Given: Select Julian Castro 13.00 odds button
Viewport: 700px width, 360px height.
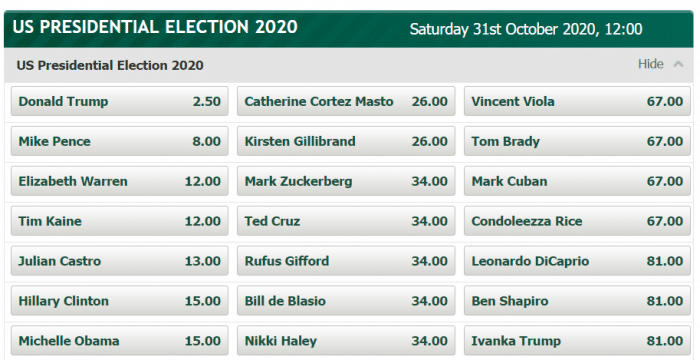Looking at the screenshot, I should [120, 261].
